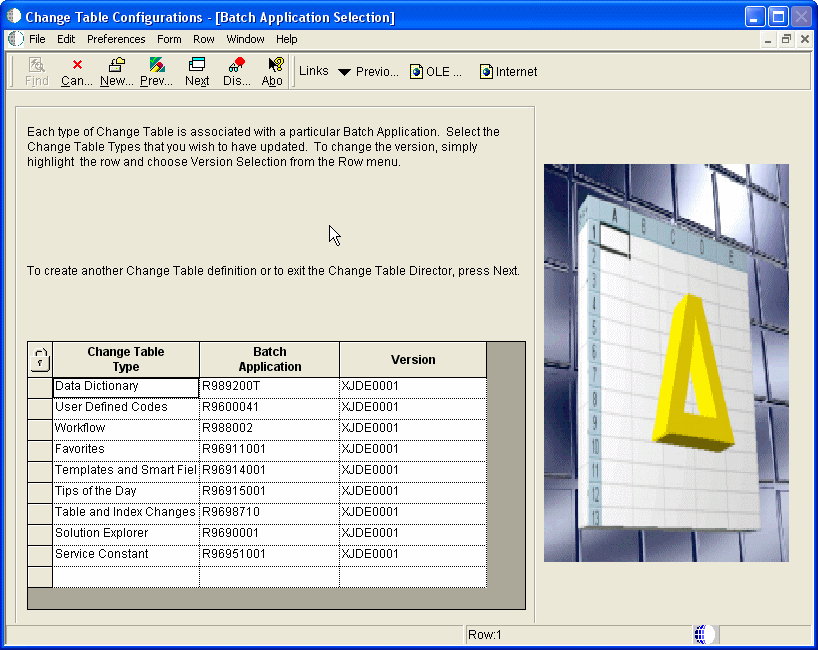Advance with the Next toolbar icon
The image size is (818, 650).
click(x=197, y=71)
